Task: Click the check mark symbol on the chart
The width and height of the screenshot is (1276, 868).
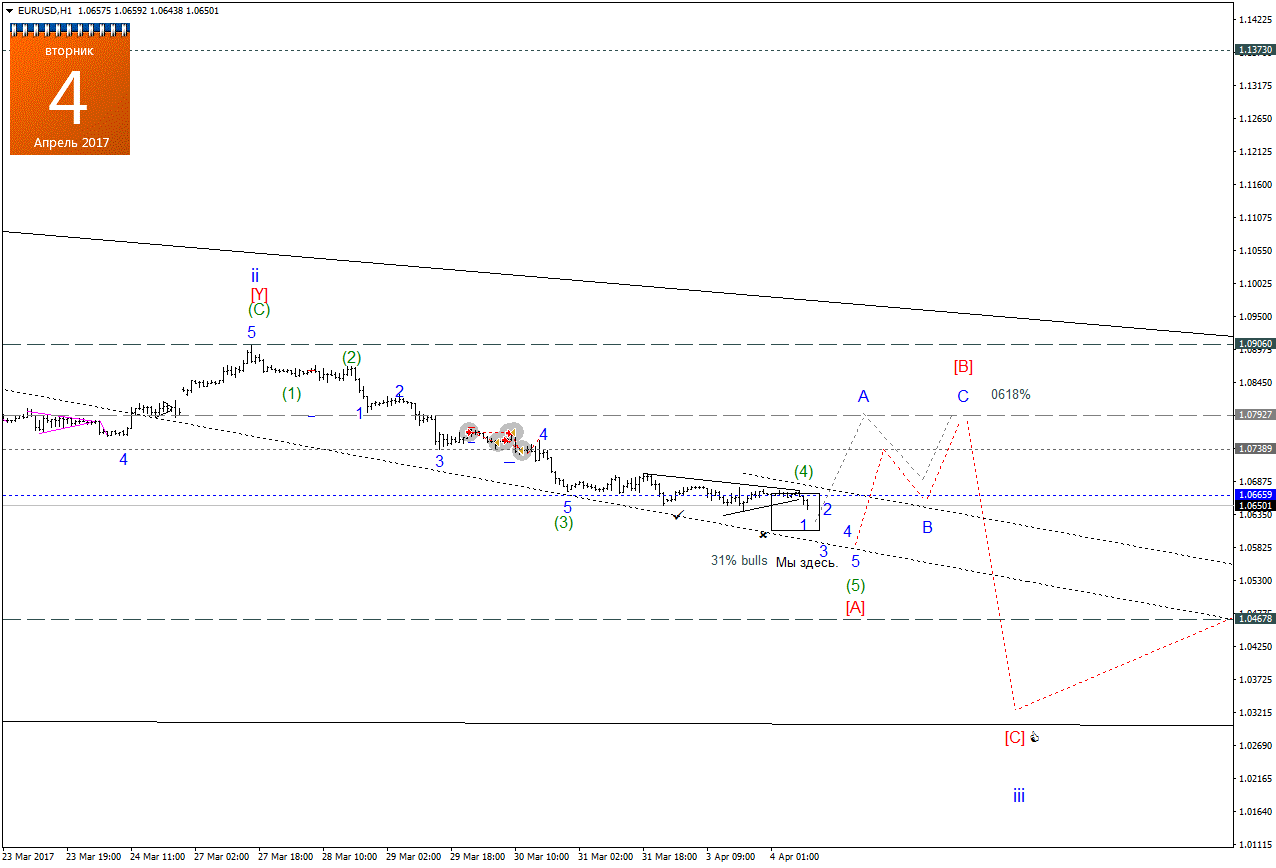Action: point(679,514)
